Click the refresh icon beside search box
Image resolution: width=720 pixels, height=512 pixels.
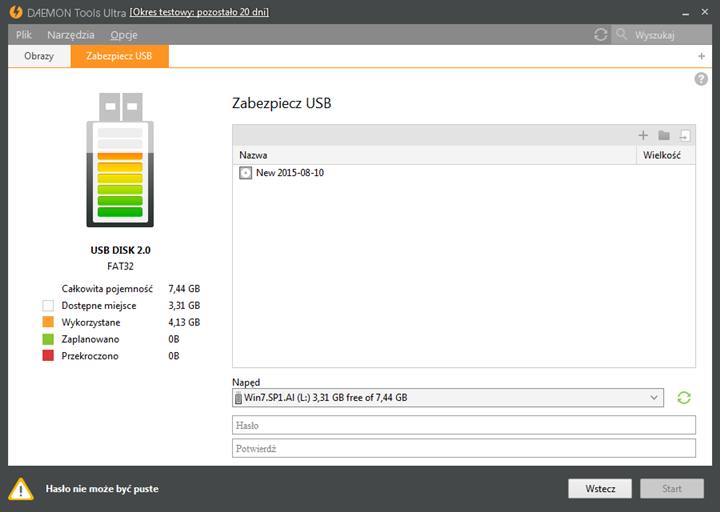coord(600,34)
